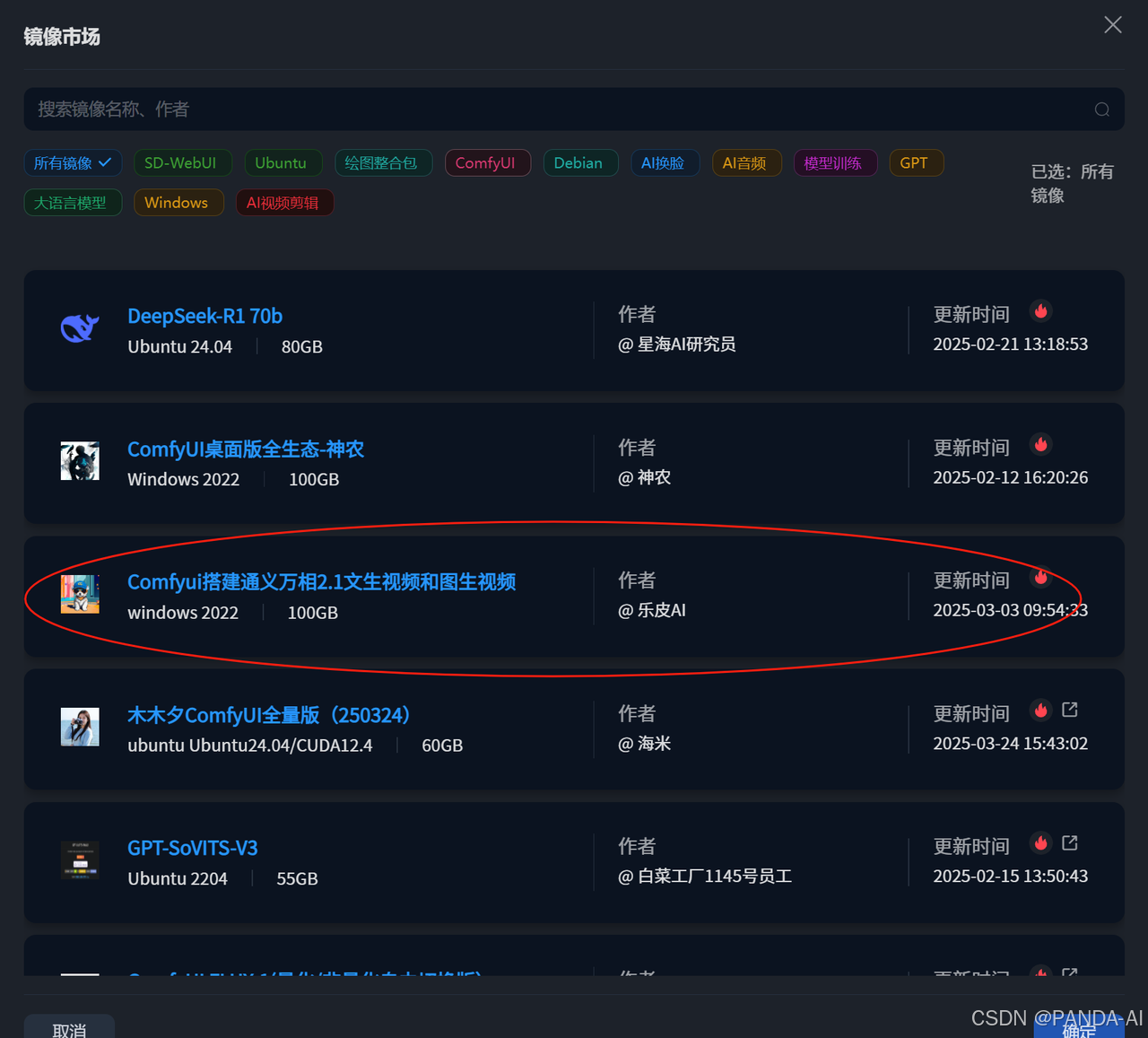This screenshot has width=1148, height=1038.
Task: Click update time 2025-02-15 13:50:43
Action: tap(1011, 877)
